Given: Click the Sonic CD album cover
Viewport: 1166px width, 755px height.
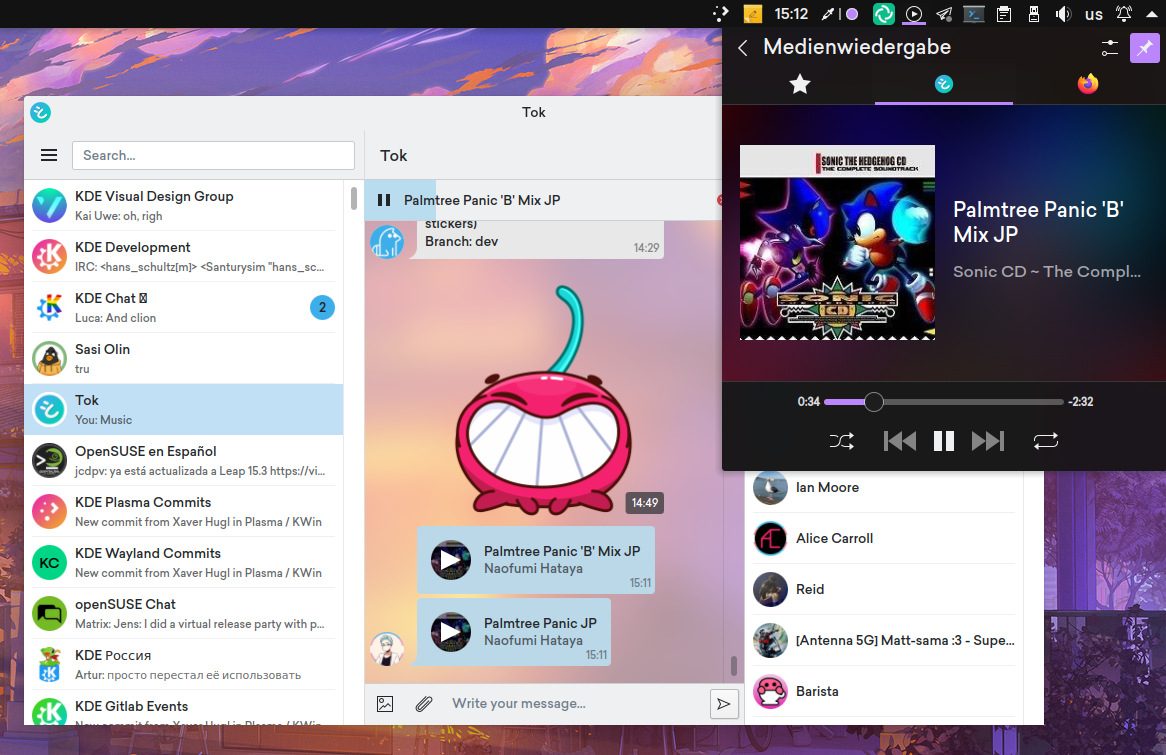Looking at the screenshot, I should pyautogui.click(x=837, y=242).
